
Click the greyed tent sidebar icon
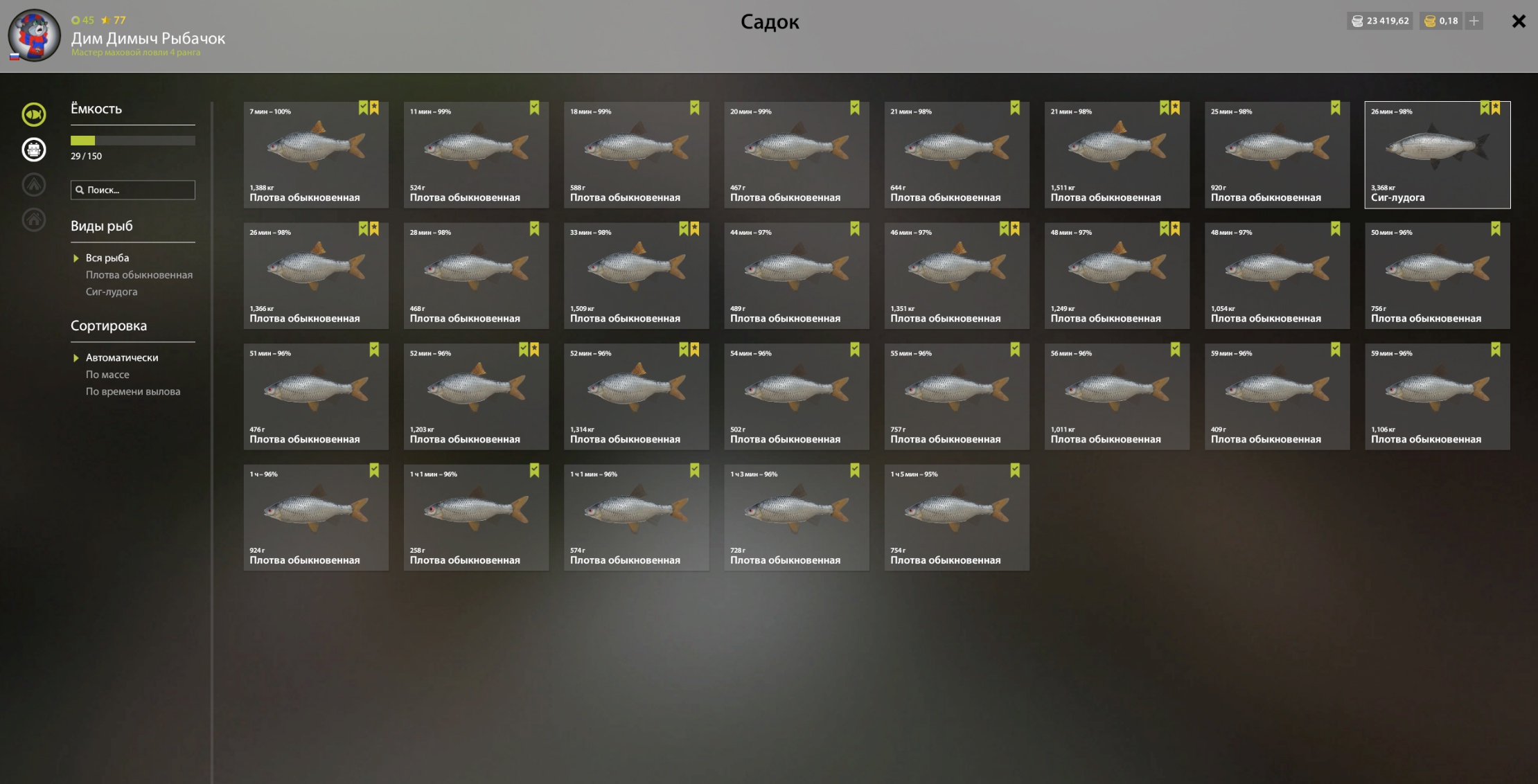(x=34, y=185)
